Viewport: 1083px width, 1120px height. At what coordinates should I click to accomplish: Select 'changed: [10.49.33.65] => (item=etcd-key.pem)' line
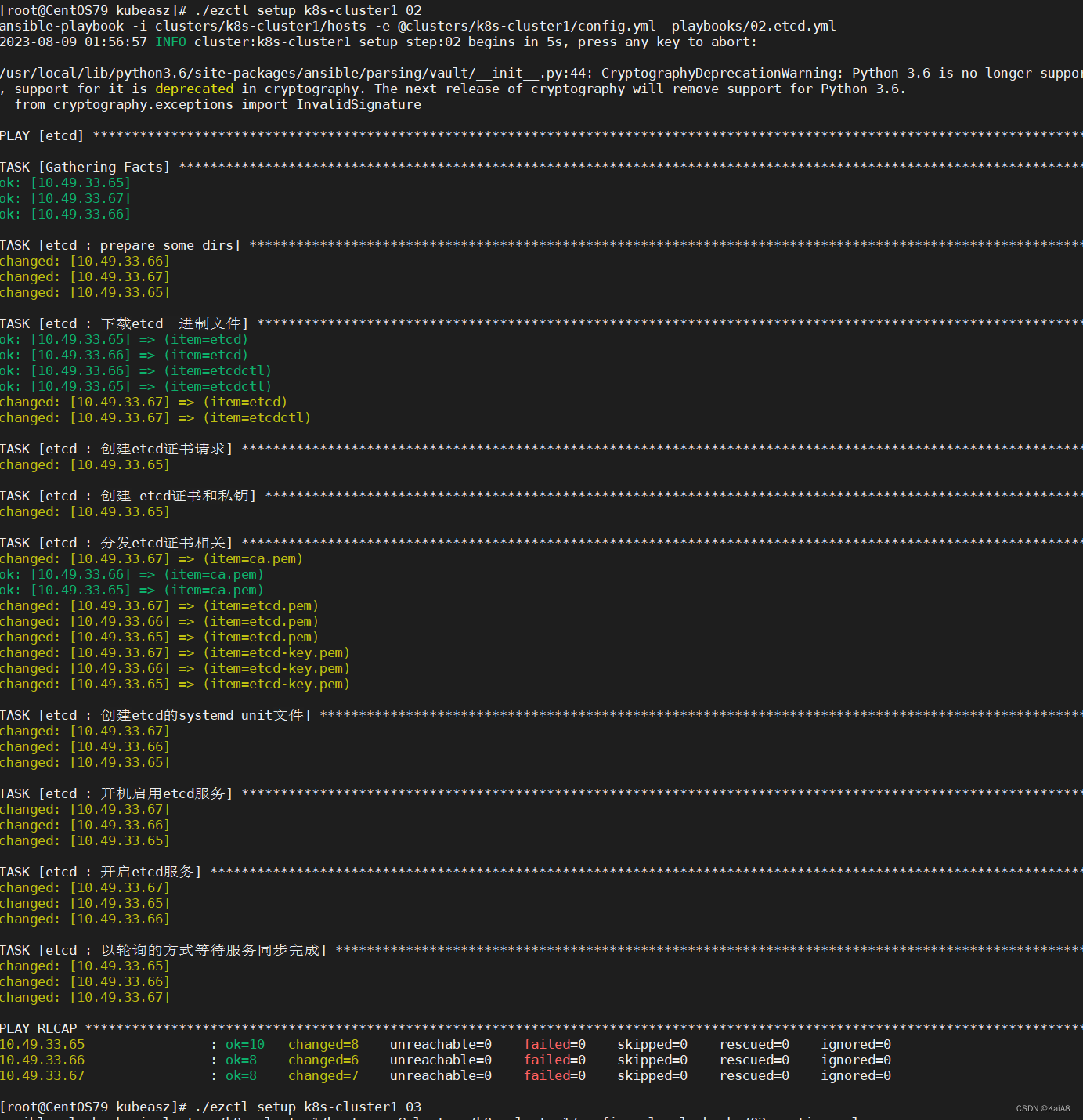(x=175, y=684)
